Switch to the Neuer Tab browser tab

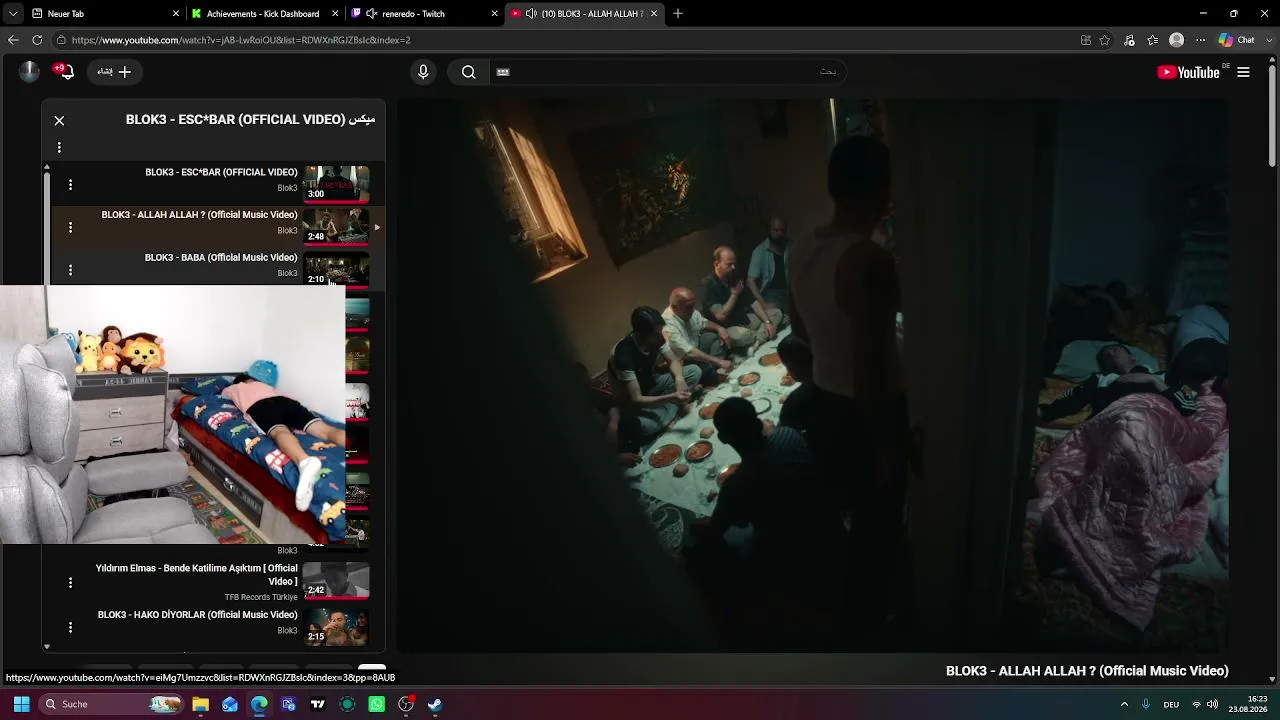[103, 14]
